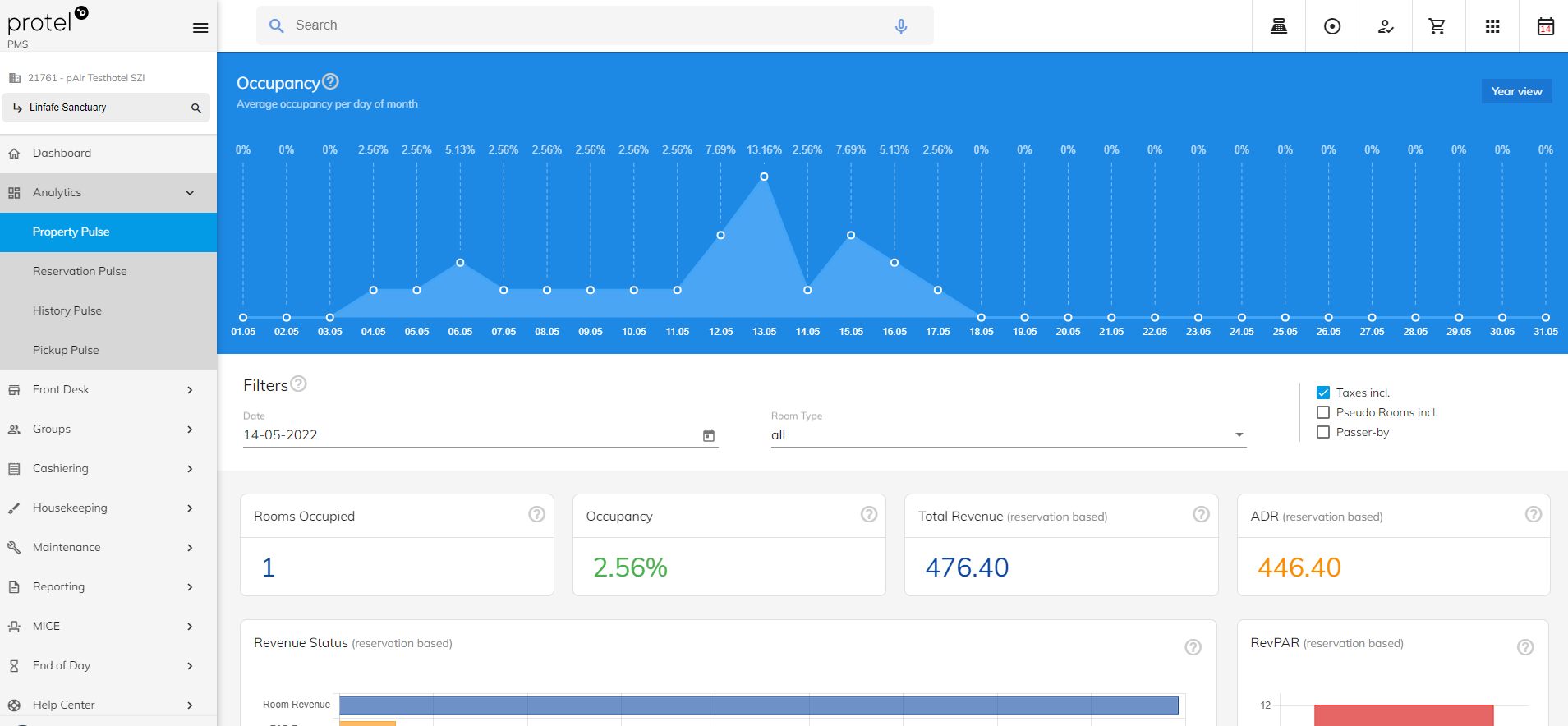Click the 15.05 occupancy data point

coord(851,235)
